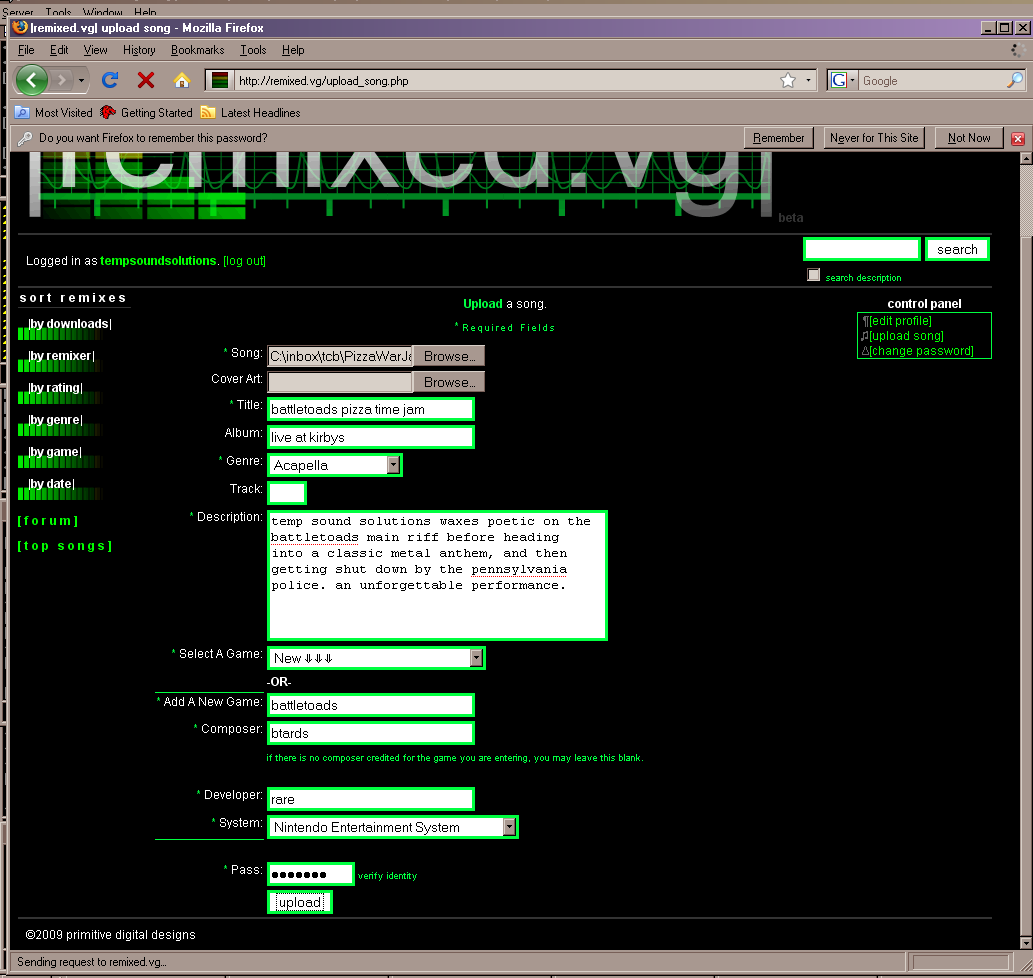This screenshot has height=978, width=1033.
Task: Click the Remember password button
Action: 779,138
